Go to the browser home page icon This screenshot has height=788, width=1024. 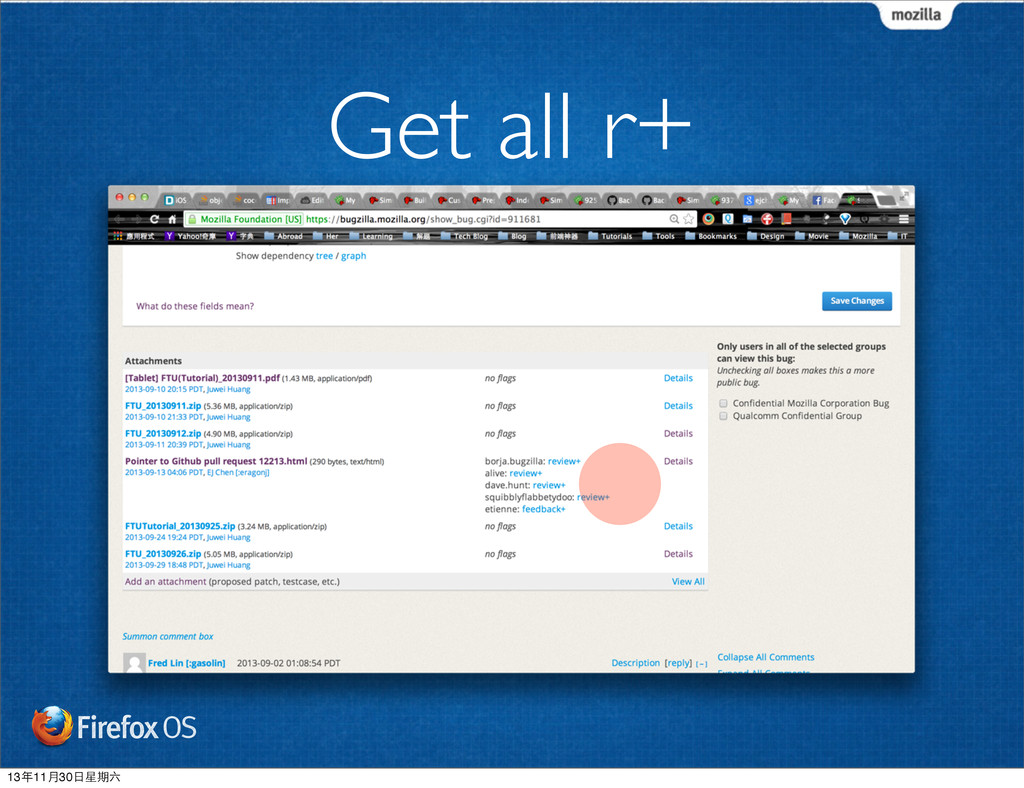(172, 219)
